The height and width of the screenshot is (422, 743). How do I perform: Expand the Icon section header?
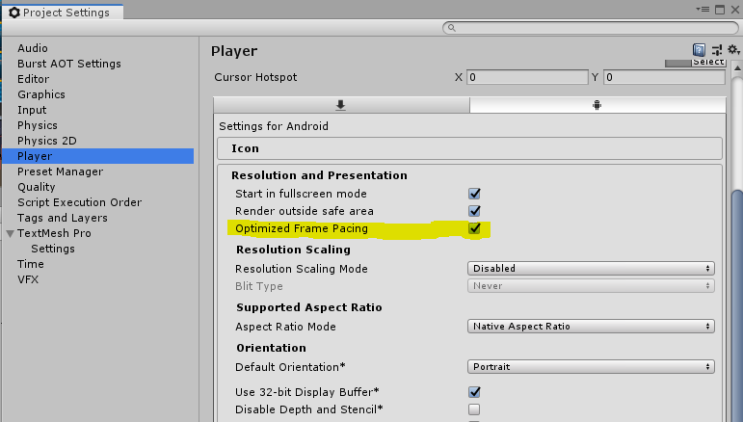tap(470, 148)
